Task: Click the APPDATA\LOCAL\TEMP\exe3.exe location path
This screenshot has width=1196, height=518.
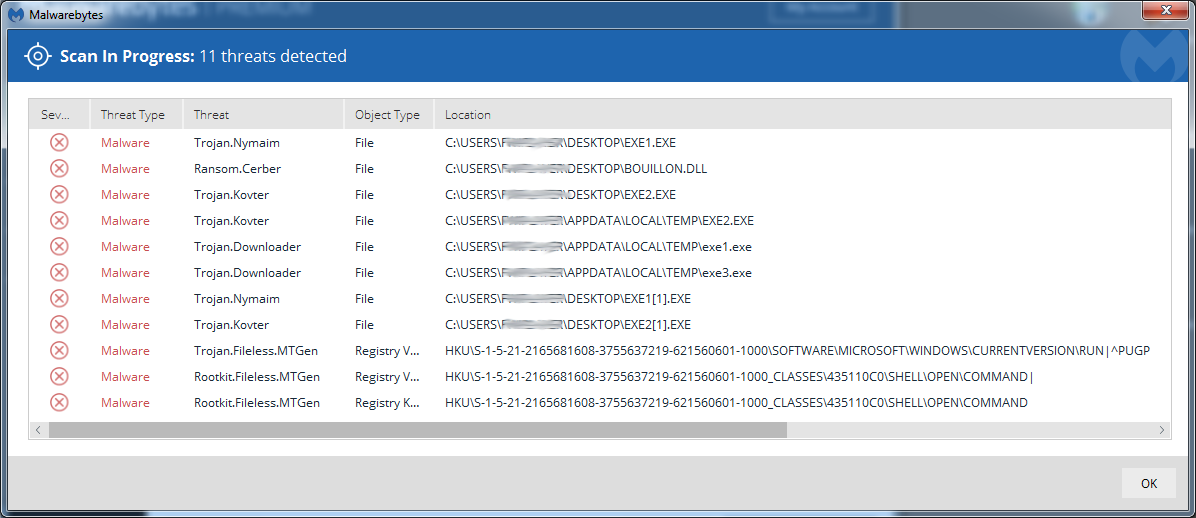Action: pyautogui.click(x=599, y=272)
